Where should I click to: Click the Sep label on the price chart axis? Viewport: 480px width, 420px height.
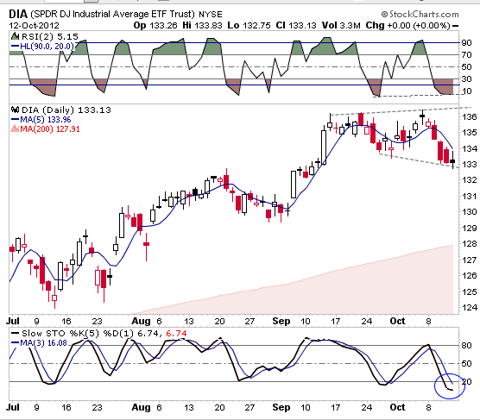coord(281,321)
